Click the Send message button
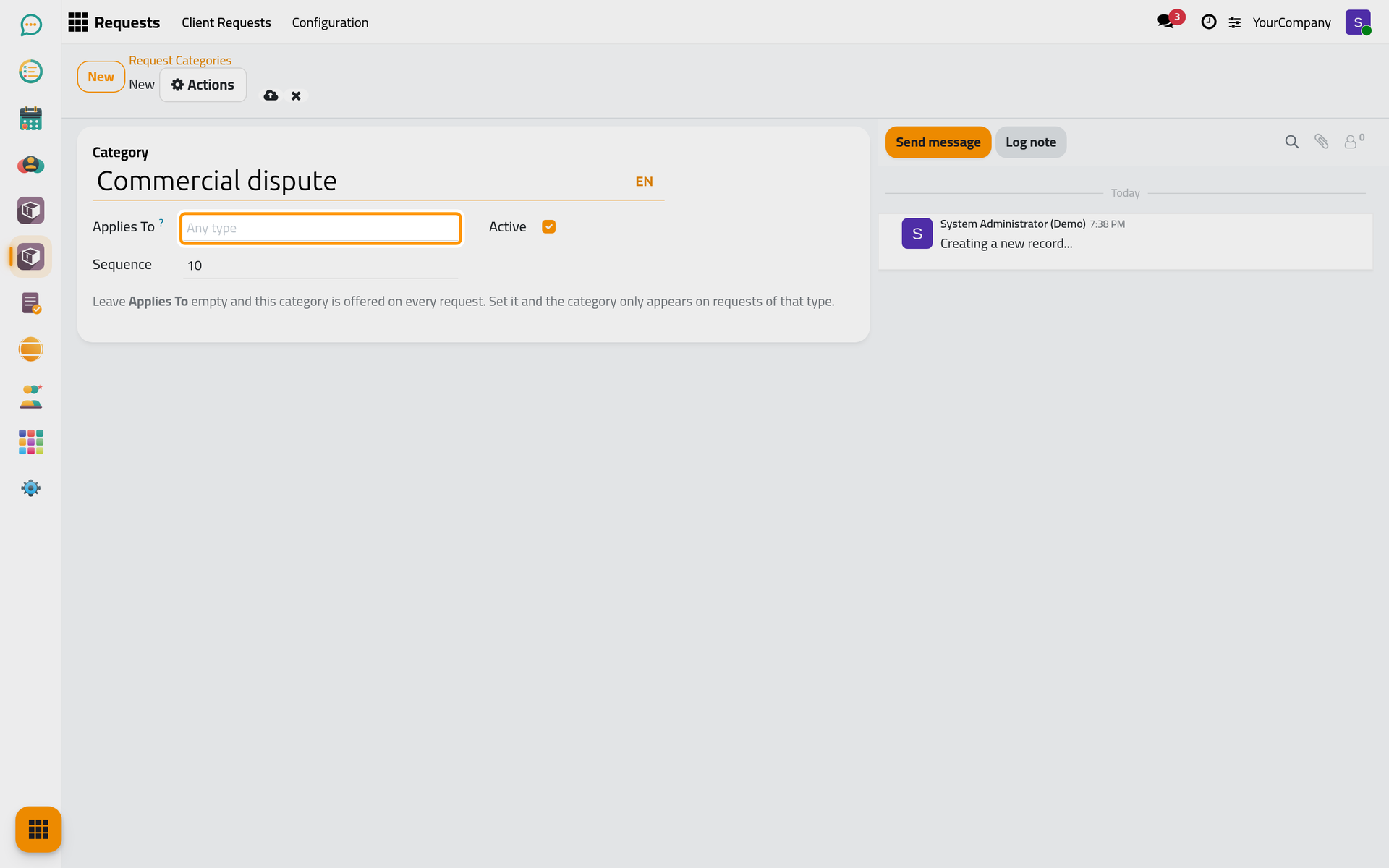The height and width of the screenshot is (868, 1389). click(x=938, y=142)
